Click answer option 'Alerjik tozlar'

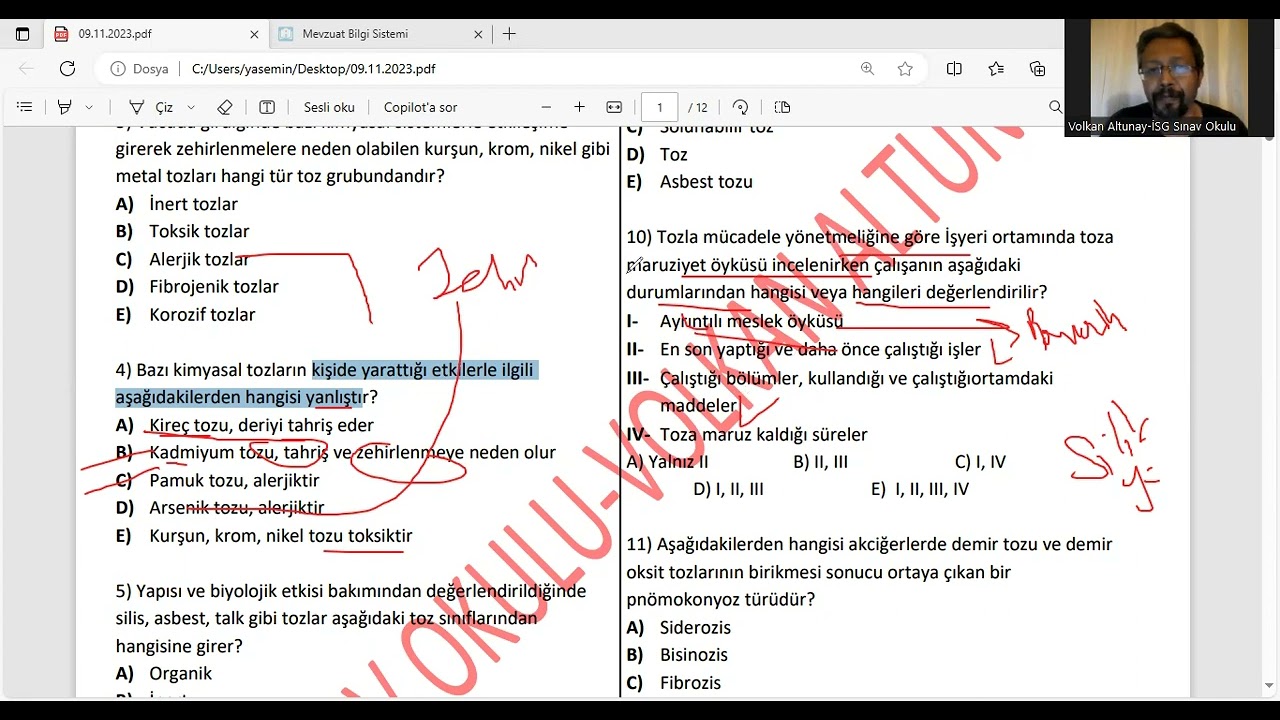[x=199, y=259]
